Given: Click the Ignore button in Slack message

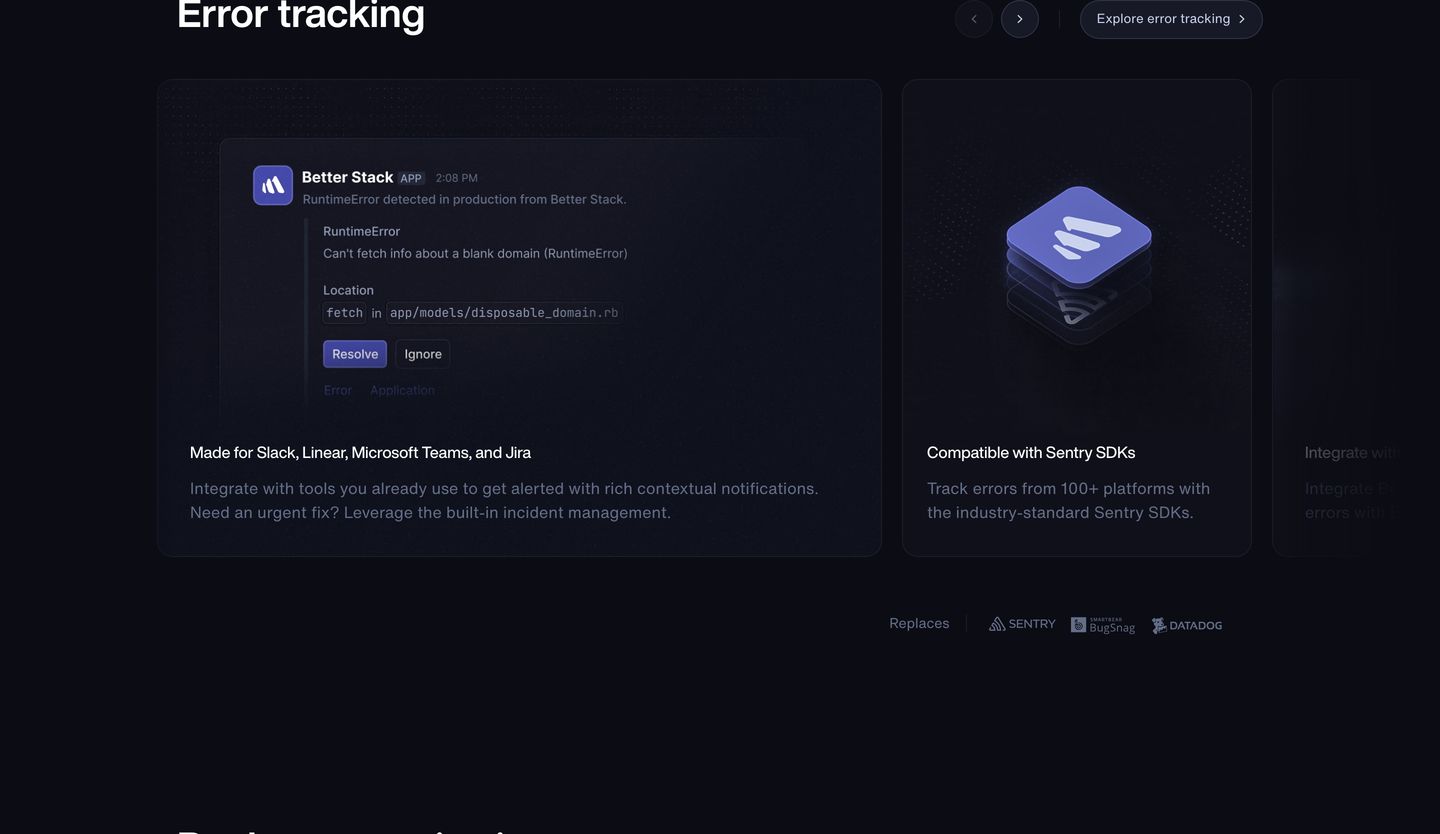Looking at the screenshot, I should 423,354.
